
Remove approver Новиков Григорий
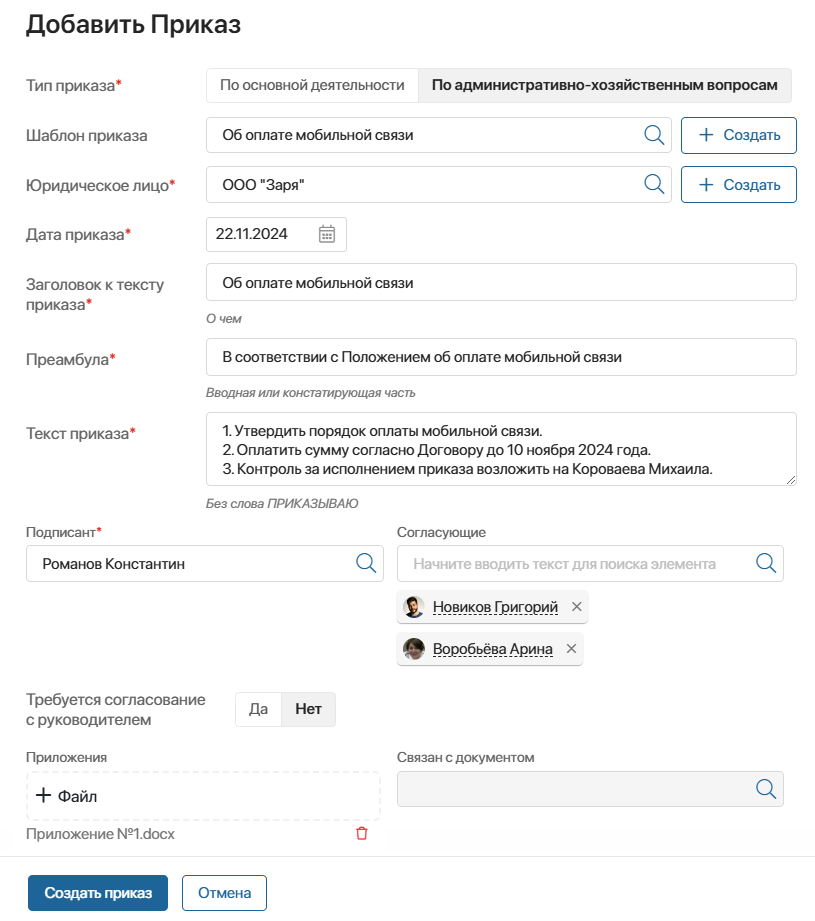click(576, 607)
